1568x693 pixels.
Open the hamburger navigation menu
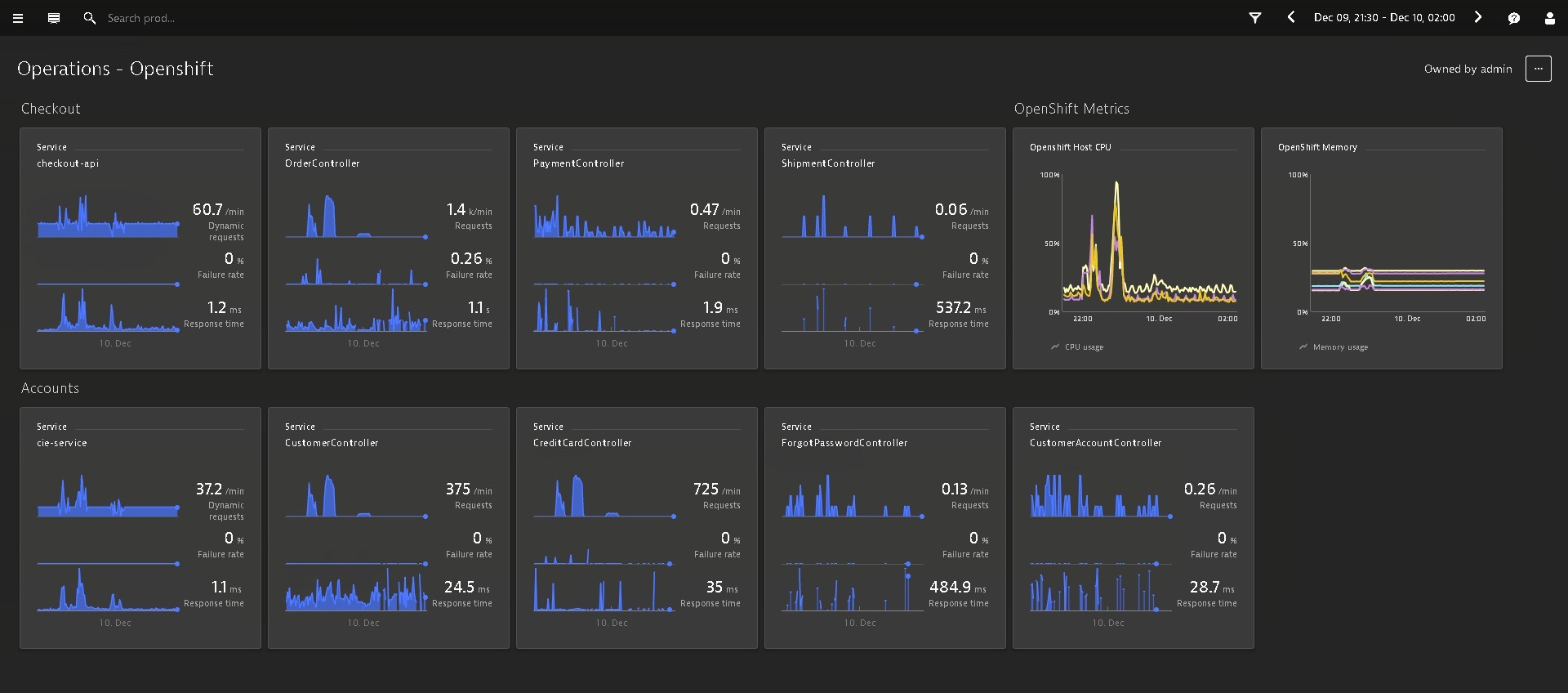(x=18, y=18)
